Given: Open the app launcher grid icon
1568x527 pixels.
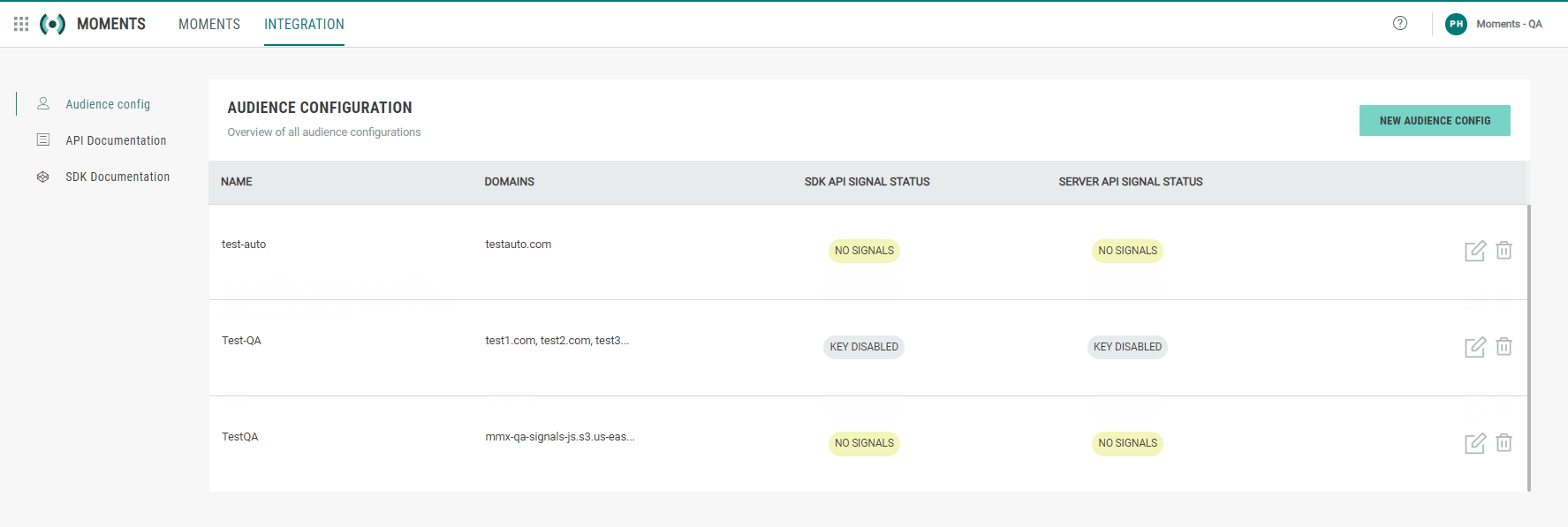Looking at the screenshot, I should (21, 24).
